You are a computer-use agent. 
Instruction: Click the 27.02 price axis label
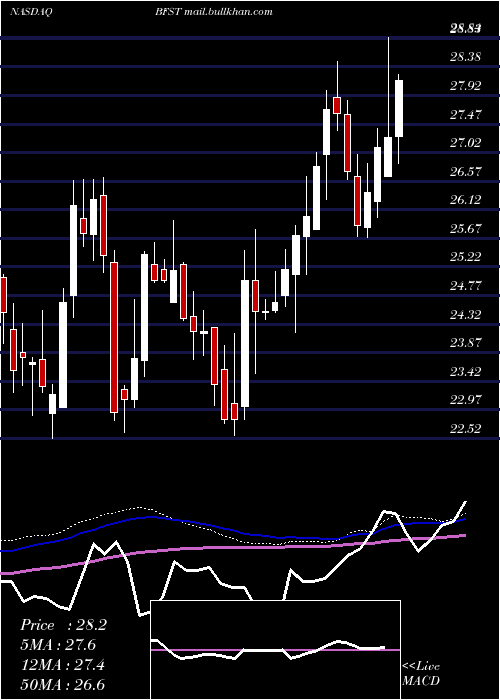coord(466,143)
